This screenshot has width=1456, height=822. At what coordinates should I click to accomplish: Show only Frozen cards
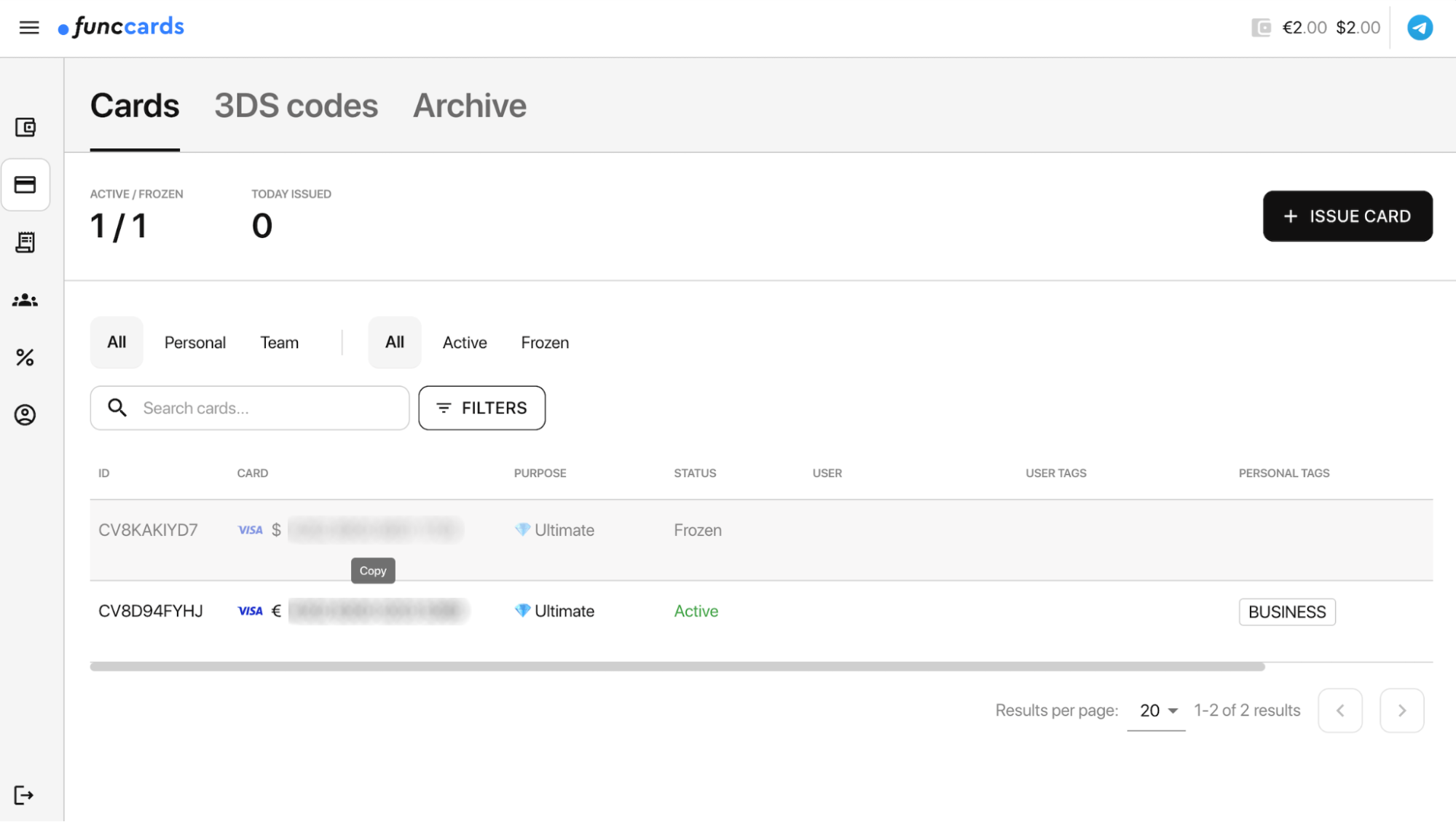click(x=545, y=343)
